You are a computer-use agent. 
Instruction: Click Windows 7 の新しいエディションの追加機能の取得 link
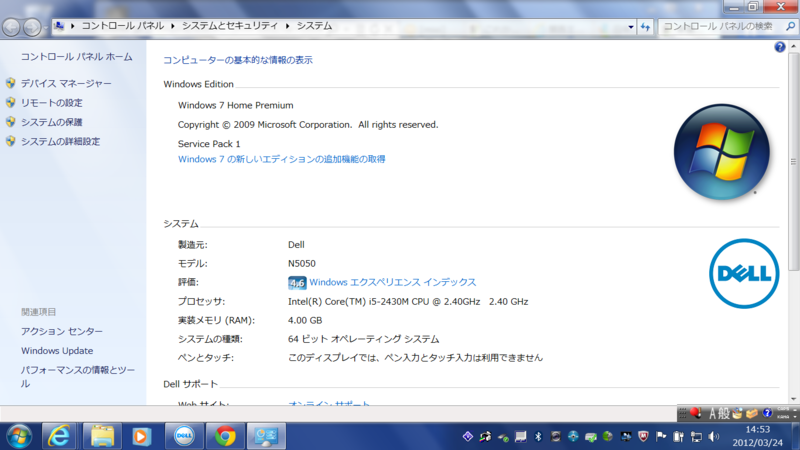[282, 159]
